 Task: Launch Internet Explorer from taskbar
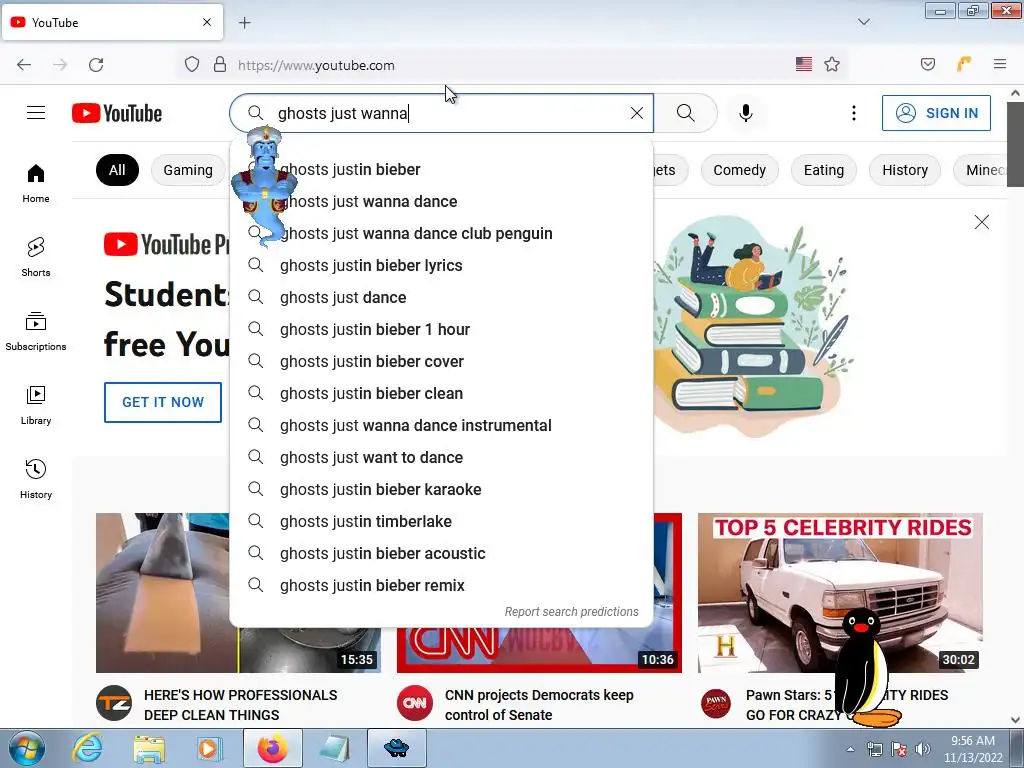[x=88, y=748]
